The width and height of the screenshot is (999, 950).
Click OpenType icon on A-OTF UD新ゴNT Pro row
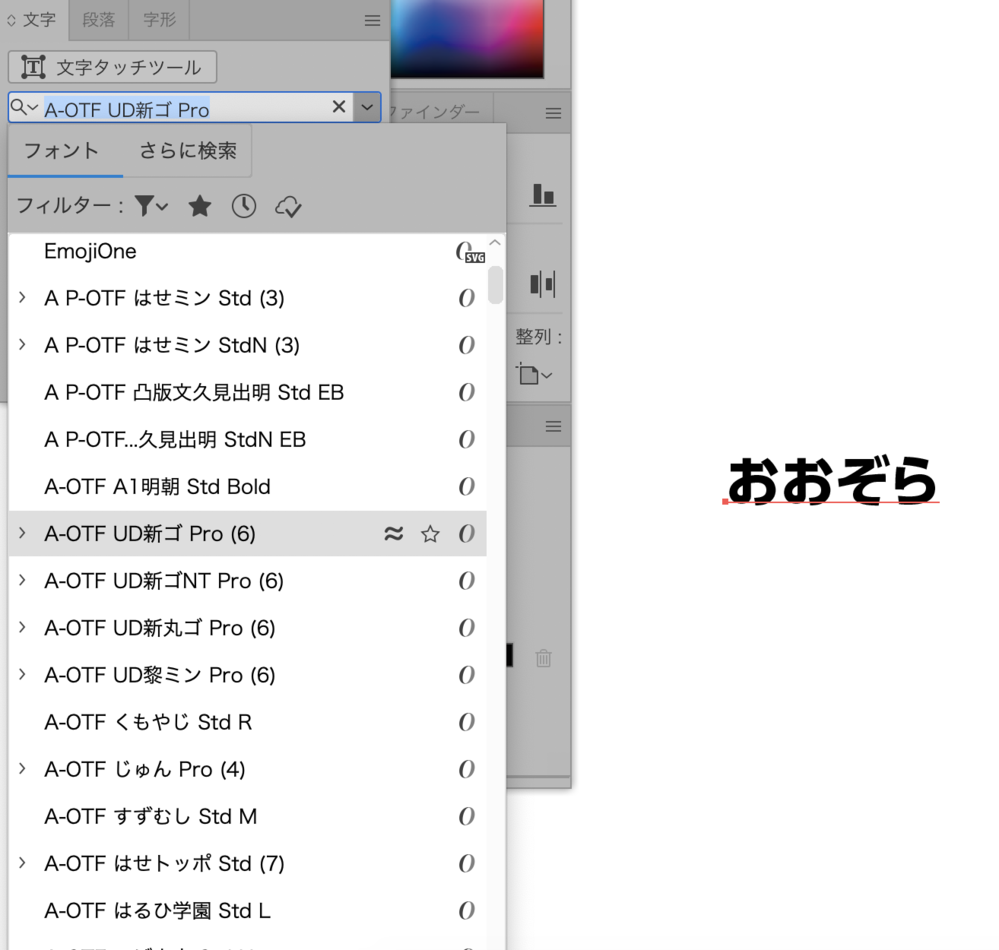click(x=466, y=581)
